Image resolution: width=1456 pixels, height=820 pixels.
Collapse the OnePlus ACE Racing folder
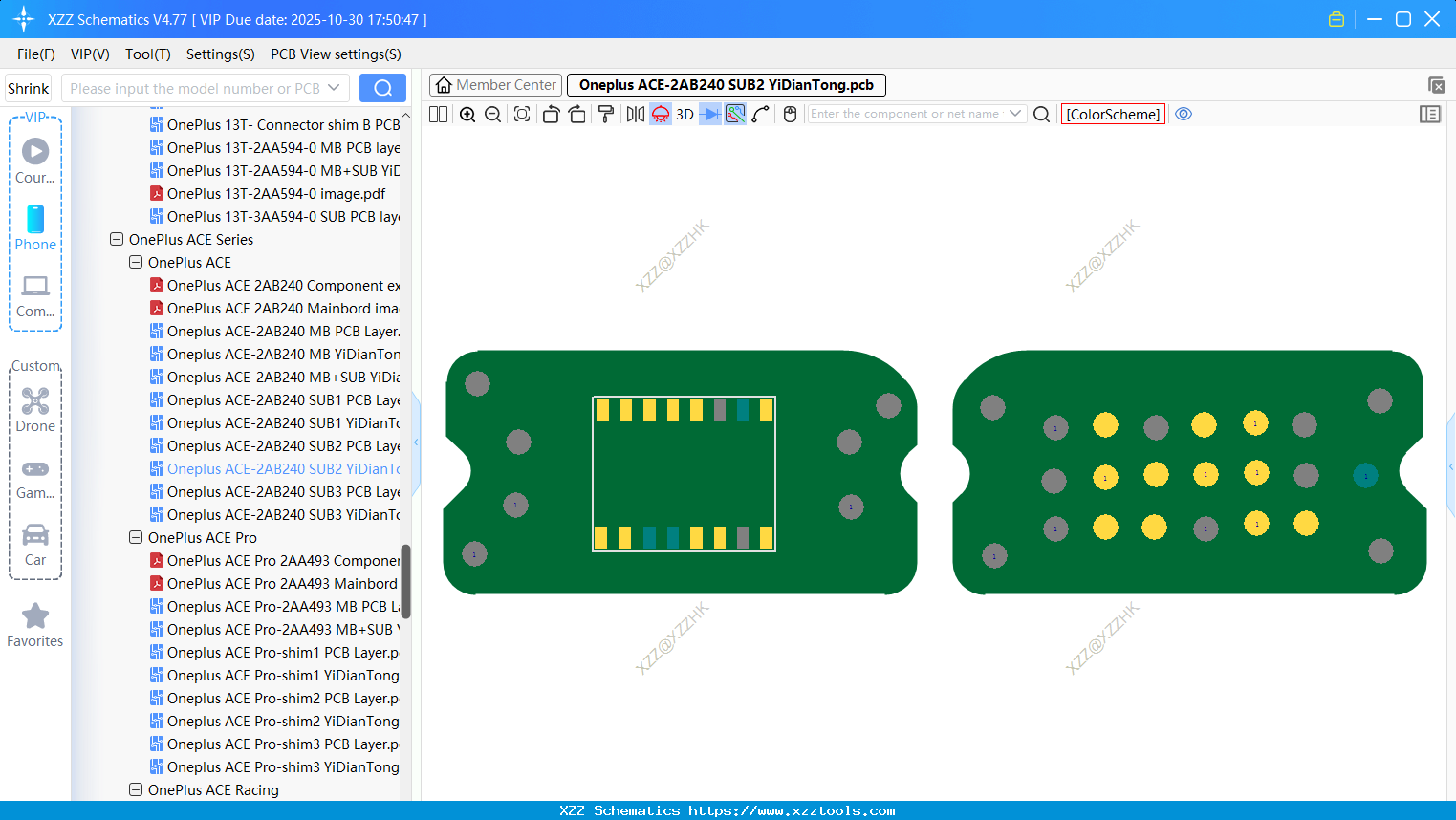136,789
